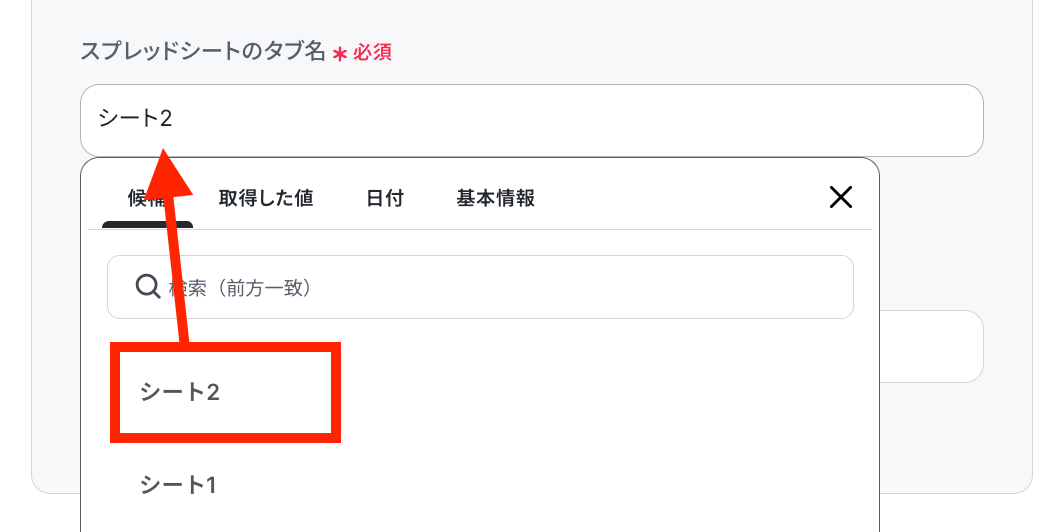The image size is (1056, 532).
Task: Go to the 基本情報 tab
Action: (x=495, y=198)
